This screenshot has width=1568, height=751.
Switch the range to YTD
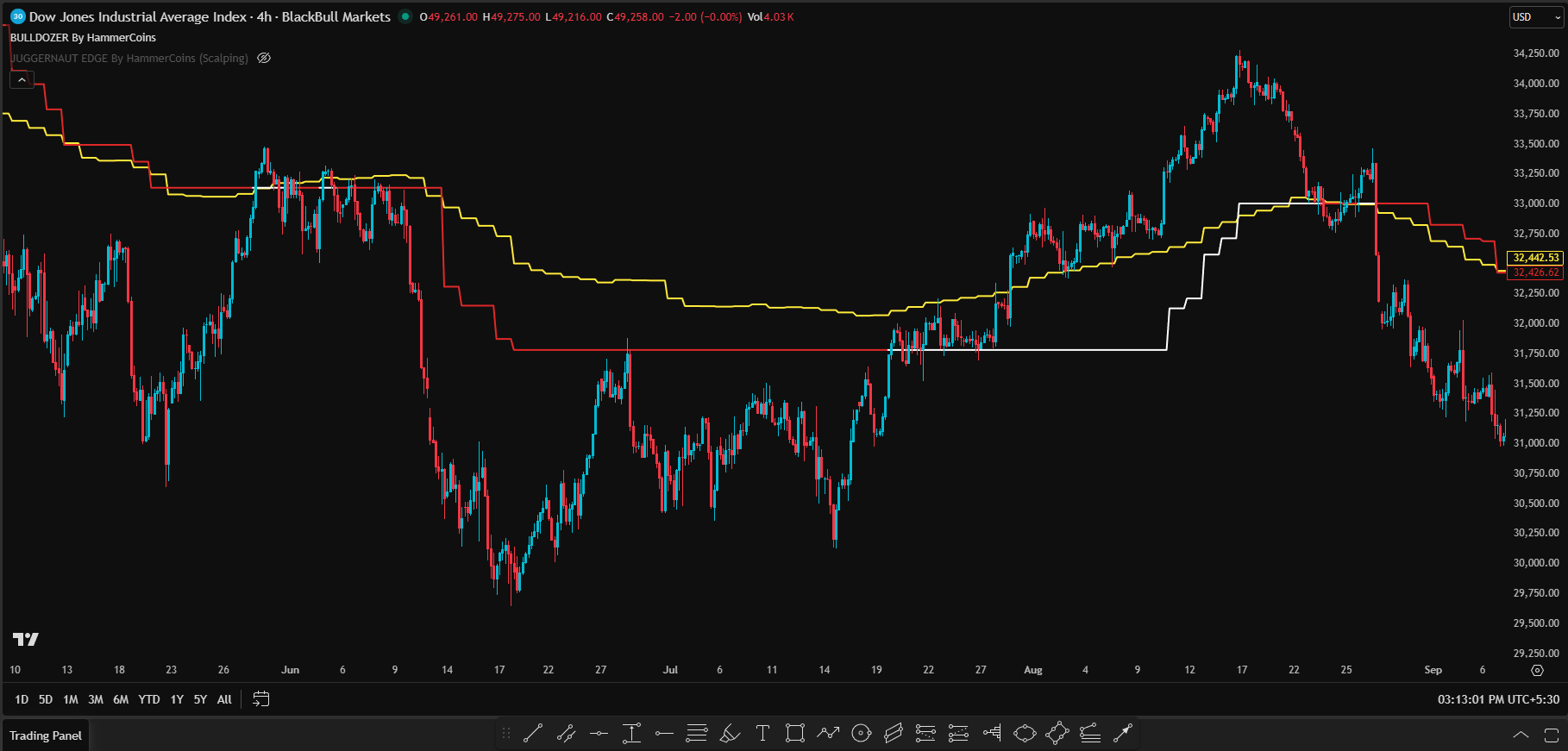pyautogui.click(x=149, y=699)
